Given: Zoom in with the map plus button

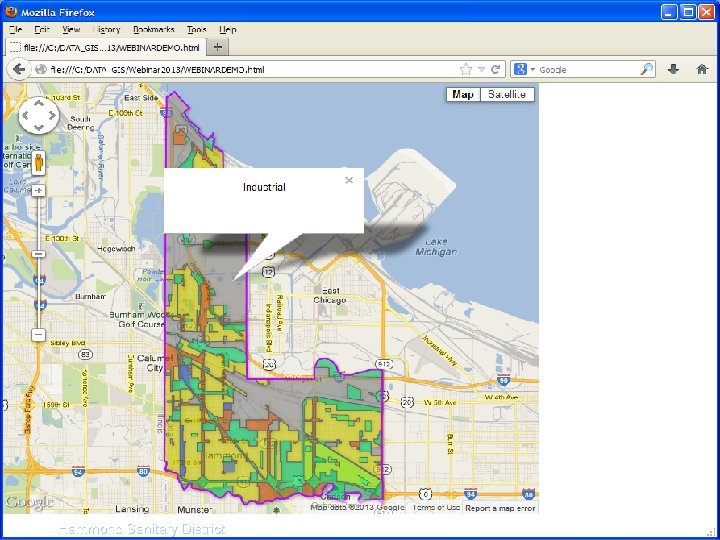Looking at the screenshot, I should [x=38, y=190].
